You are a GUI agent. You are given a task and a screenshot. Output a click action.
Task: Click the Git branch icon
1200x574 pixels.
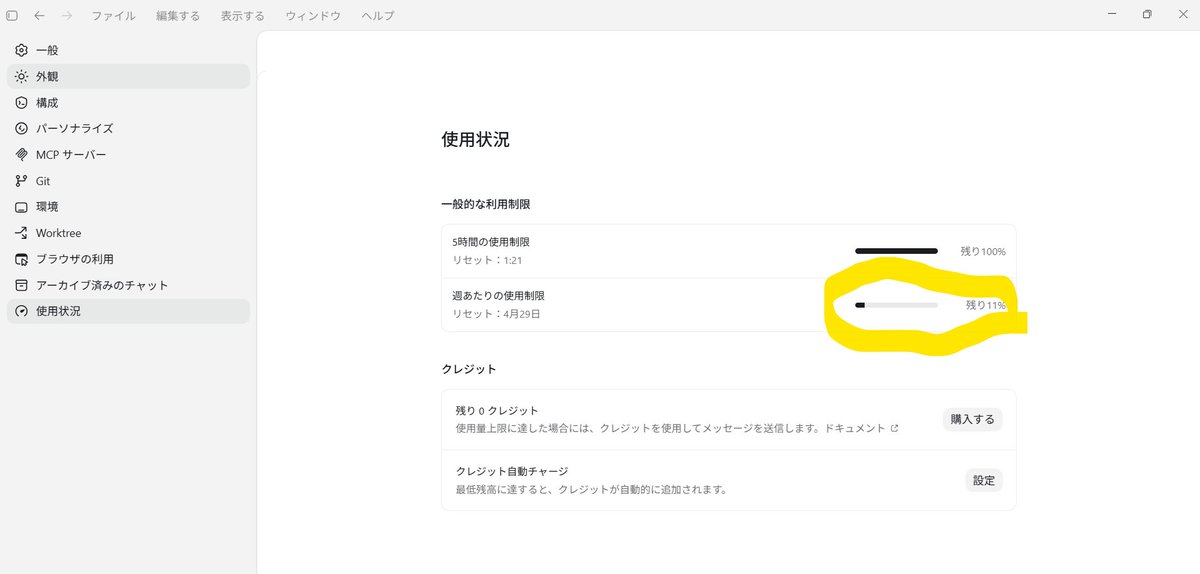click(x=21, y=181)
